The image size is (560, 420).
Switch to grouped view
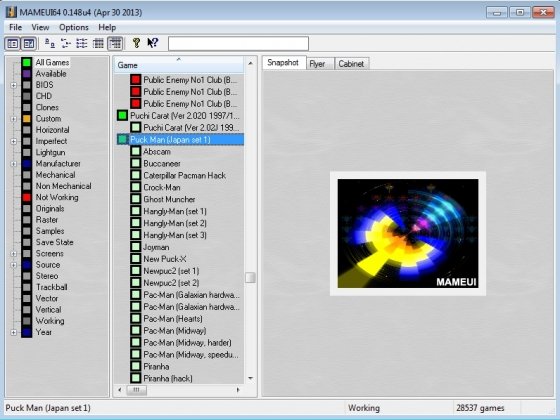pyautogui.click(x=115, y=44)
